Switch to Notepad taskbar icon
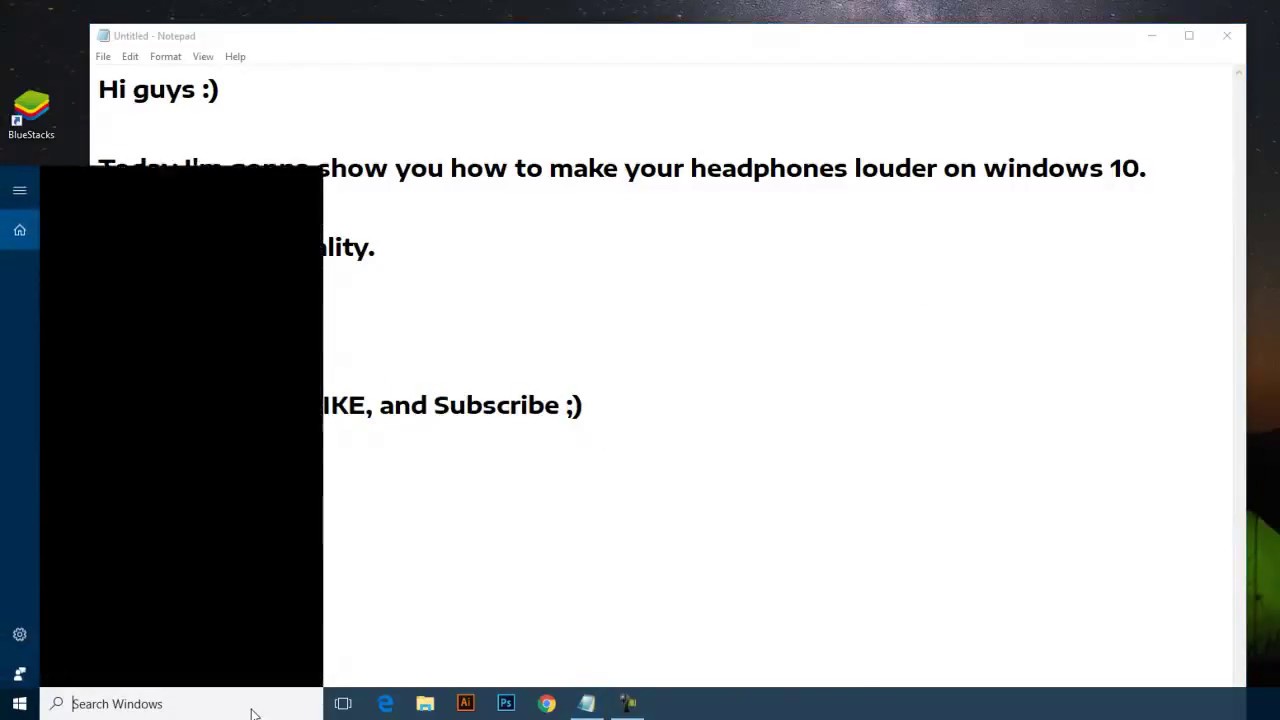This screenshot has height=720, width=1280. [587, 704]
